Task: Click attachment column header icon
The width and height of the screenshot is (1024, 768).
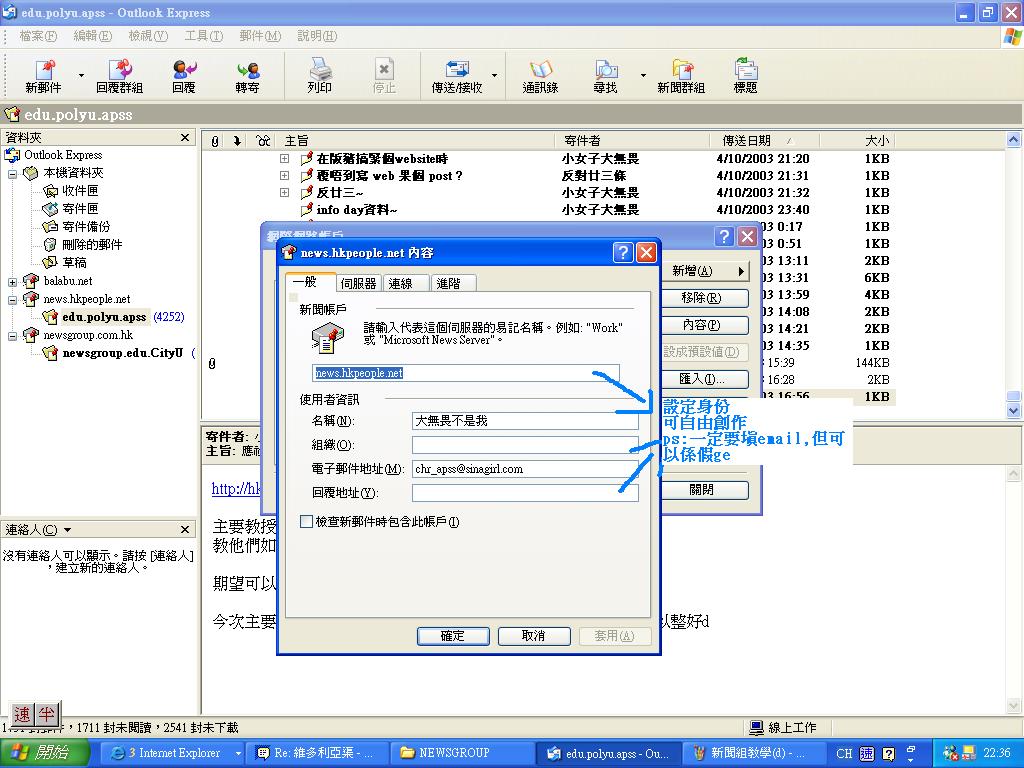Action: [x=215, y=140]
